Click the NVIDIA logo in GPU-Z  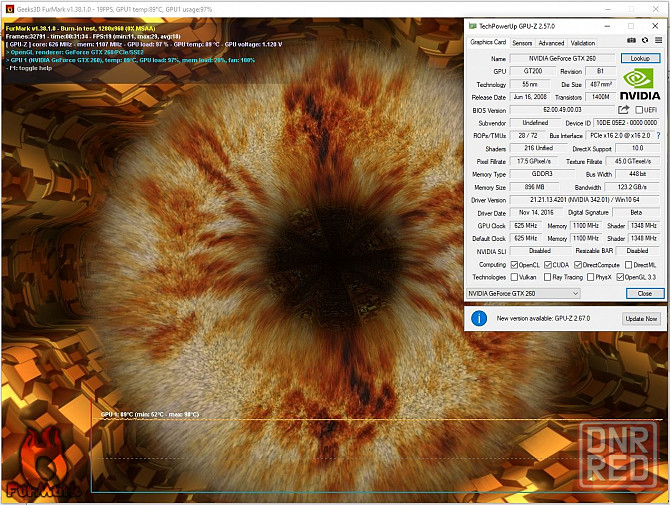pos(640,85)
